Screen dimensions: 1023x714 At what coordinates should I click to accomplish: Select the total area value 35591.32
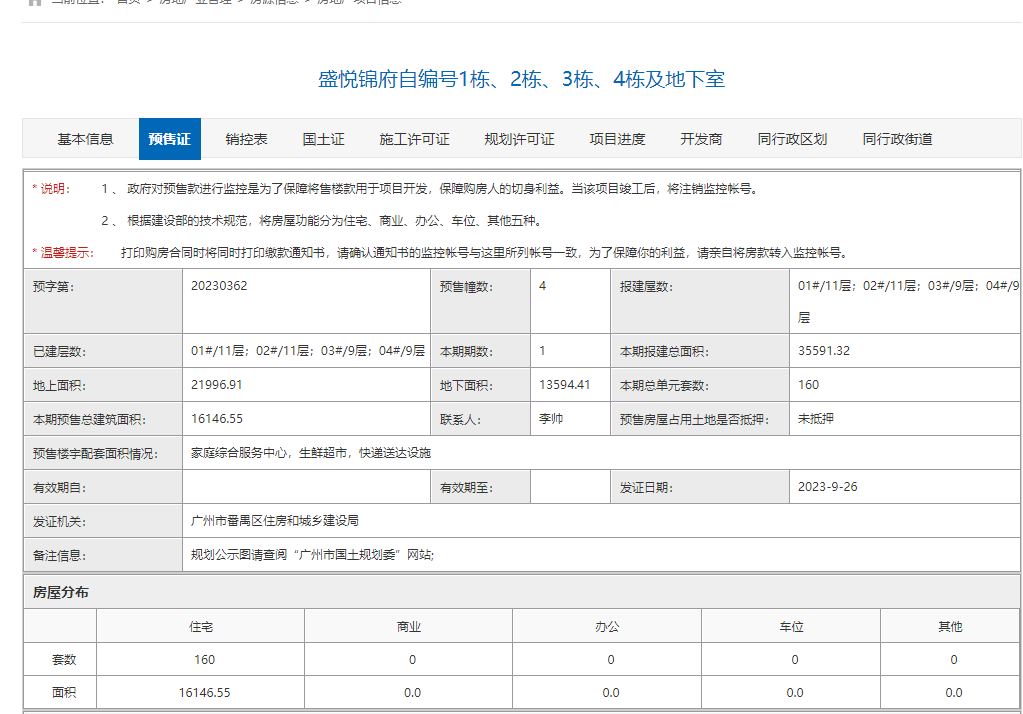824,351
